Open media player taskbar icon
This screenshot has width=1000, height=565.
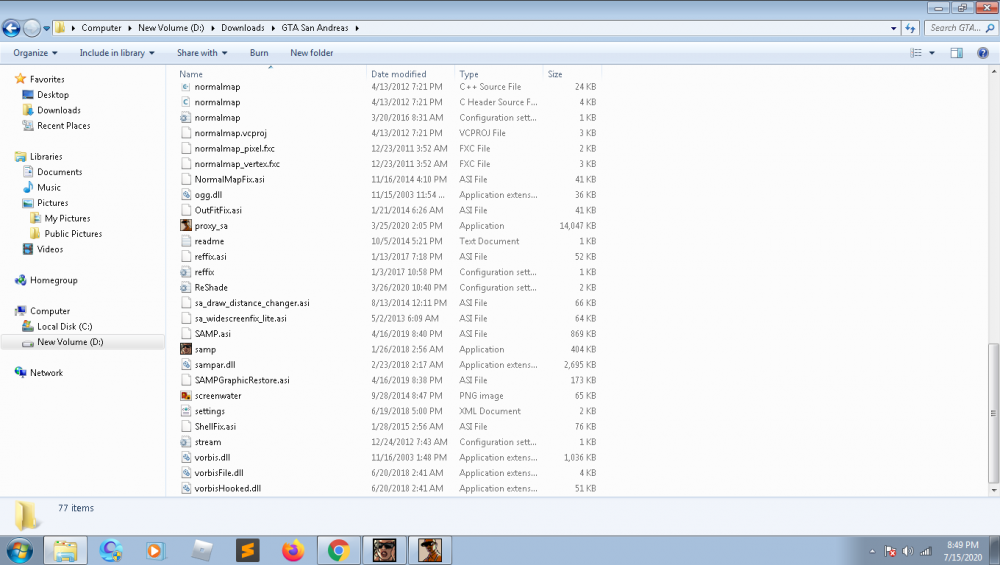tap(155, 550)
